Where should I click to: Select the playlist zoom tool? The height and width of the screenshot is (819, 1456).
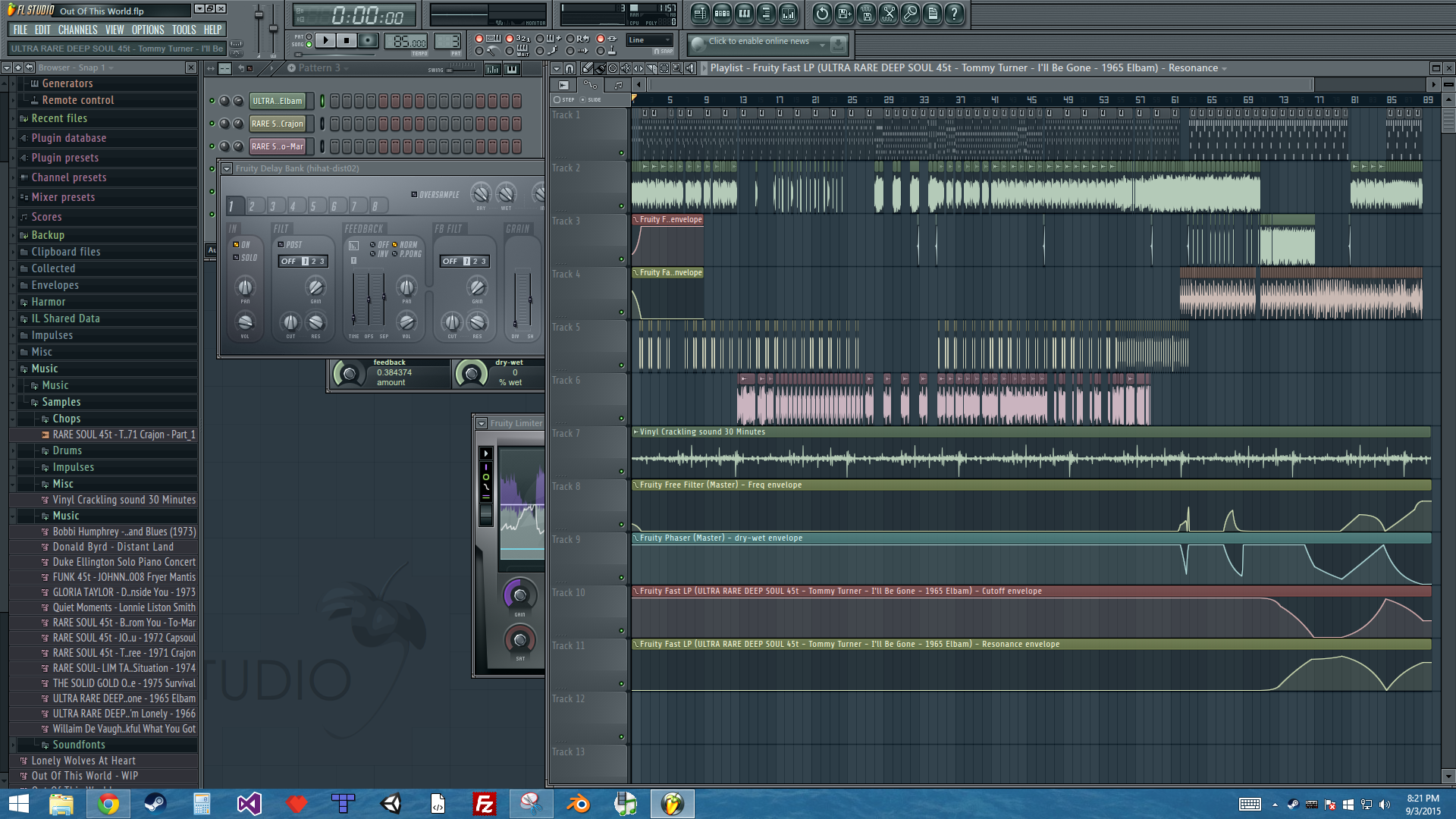677,68
